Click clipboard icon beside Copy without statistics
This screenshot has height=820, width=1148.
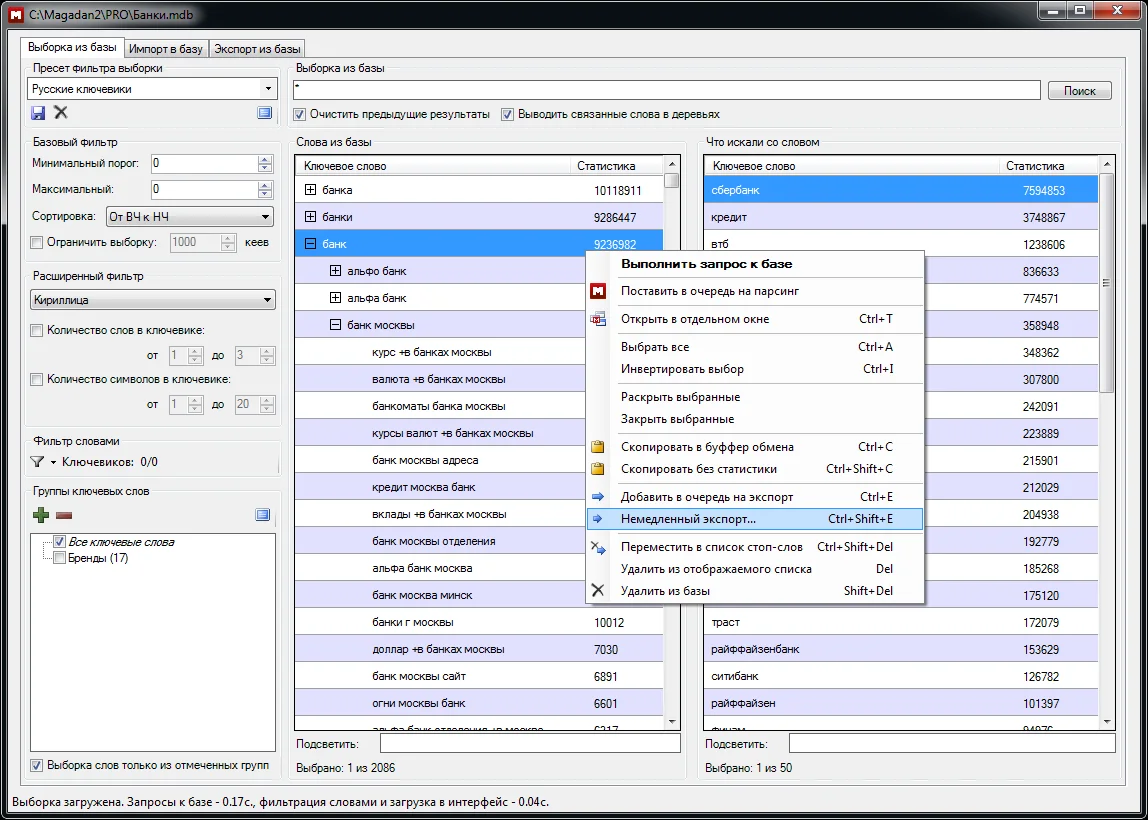click(598, 469)
